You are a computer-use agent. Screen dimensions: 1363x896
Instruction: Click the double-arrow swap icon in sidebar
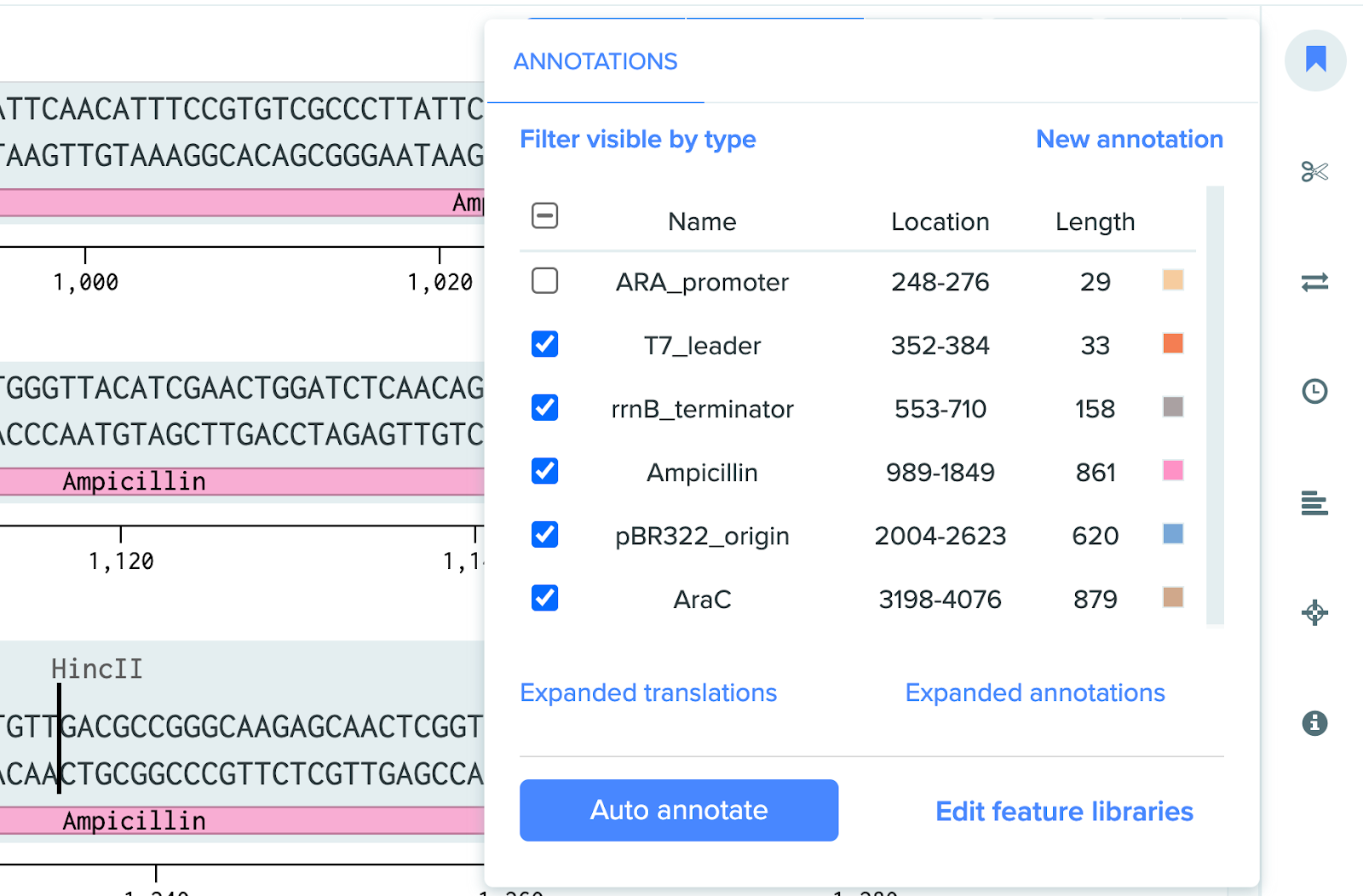1314,282
